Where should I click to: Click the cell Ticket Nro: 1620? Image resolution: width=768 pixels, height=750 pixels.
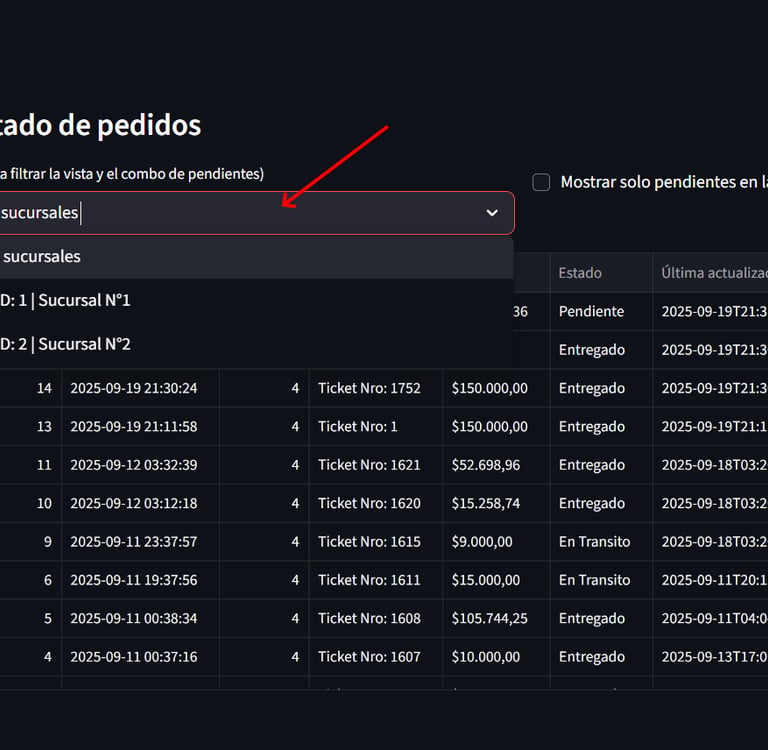[376, 504]
